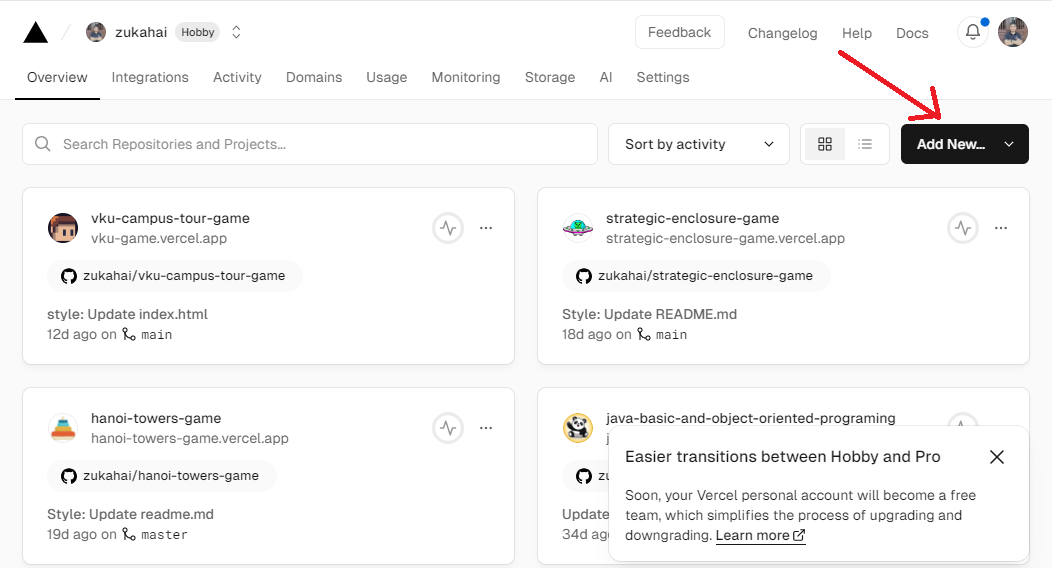Switch to grid view layout
This screenshot has height=568, width=1052.
(x=825, y=144)
